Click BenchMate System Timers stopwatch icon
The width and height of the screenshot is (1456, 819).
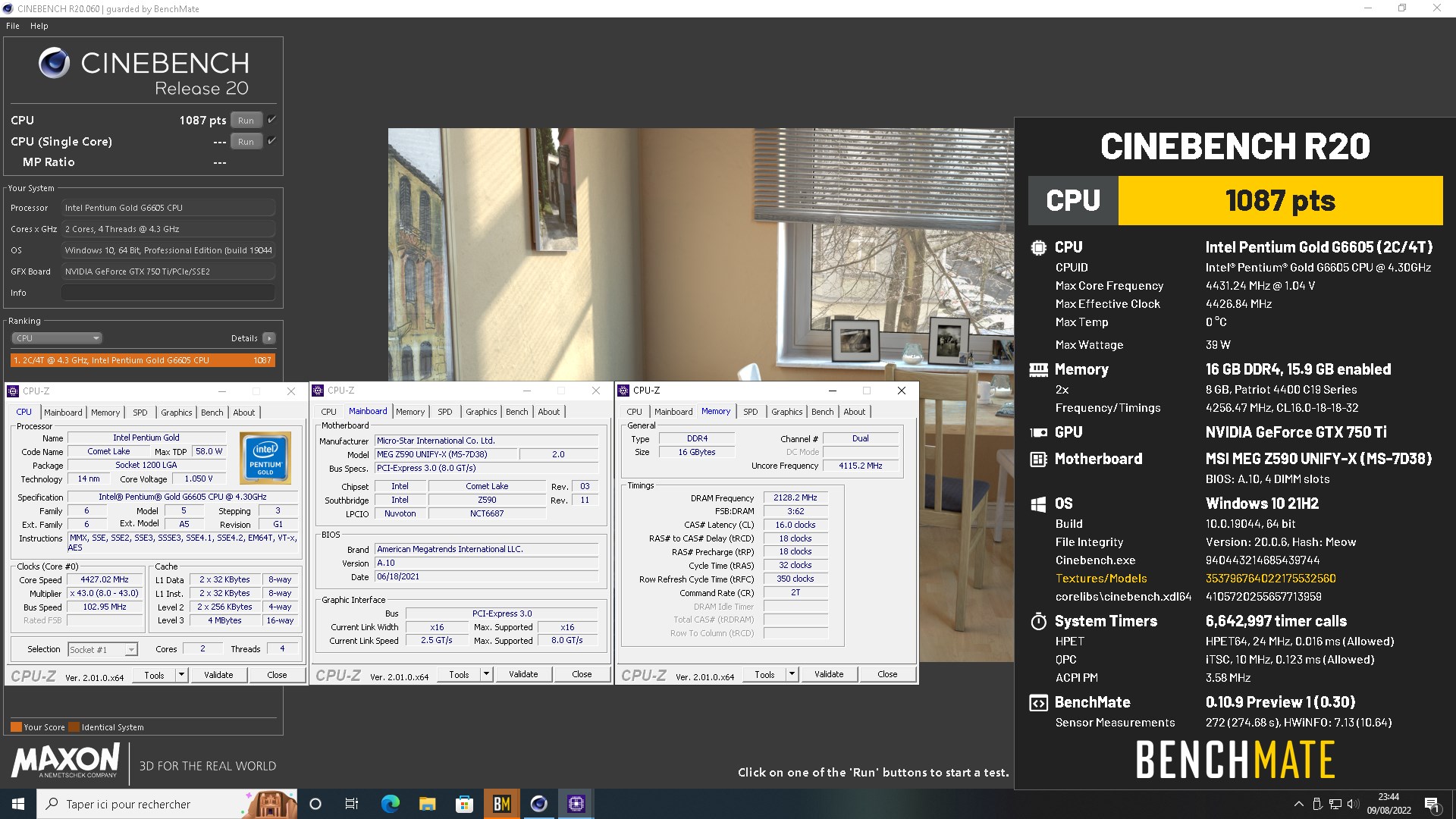coord(1038,621)
